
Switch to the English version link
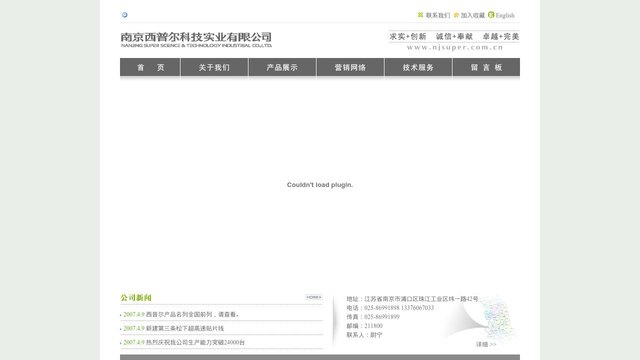(x=505, y=16)
